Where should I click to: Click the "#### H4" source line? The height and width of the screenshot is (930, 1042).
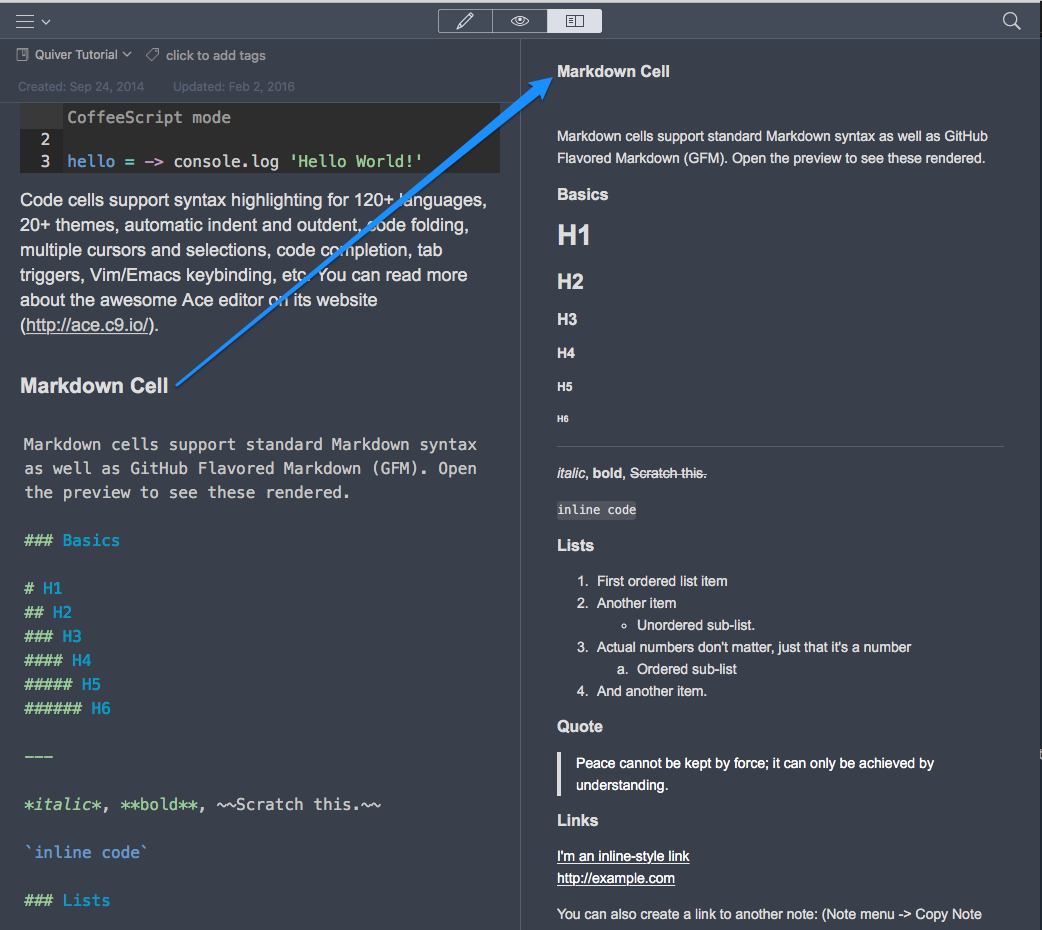pos(58,660)
